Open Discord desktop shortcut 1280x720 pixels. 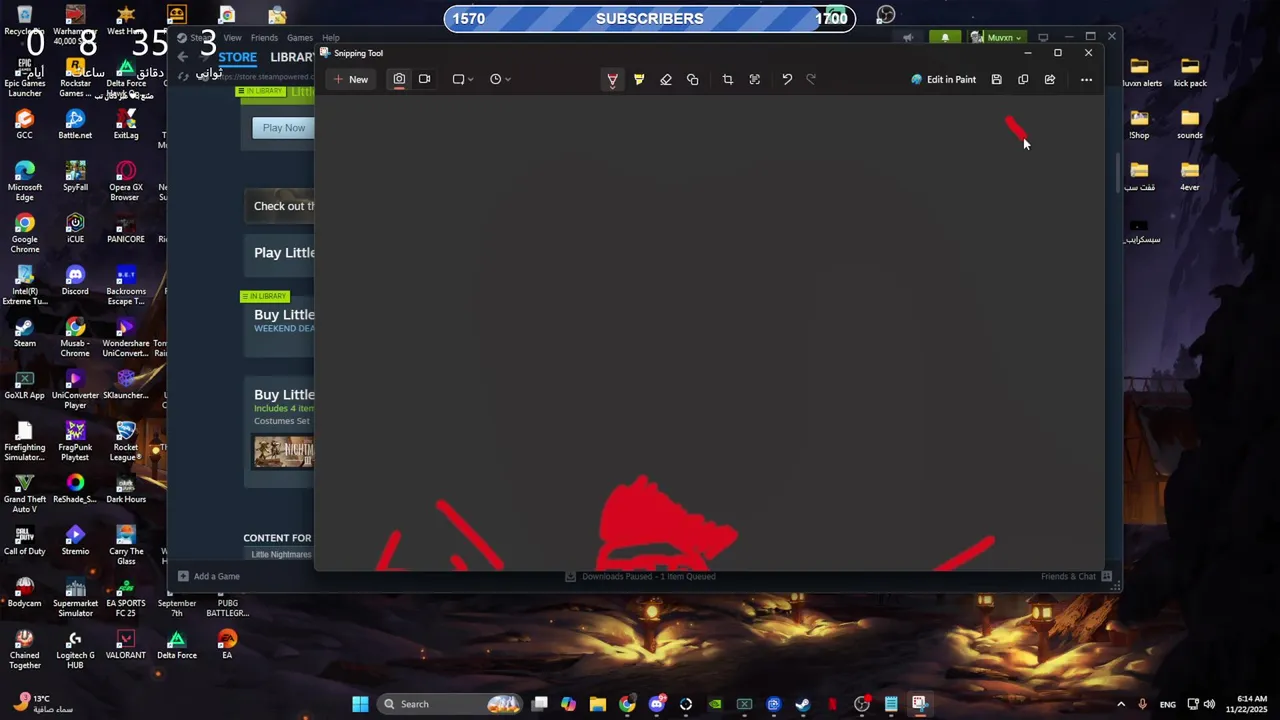(x=75, y=280)
